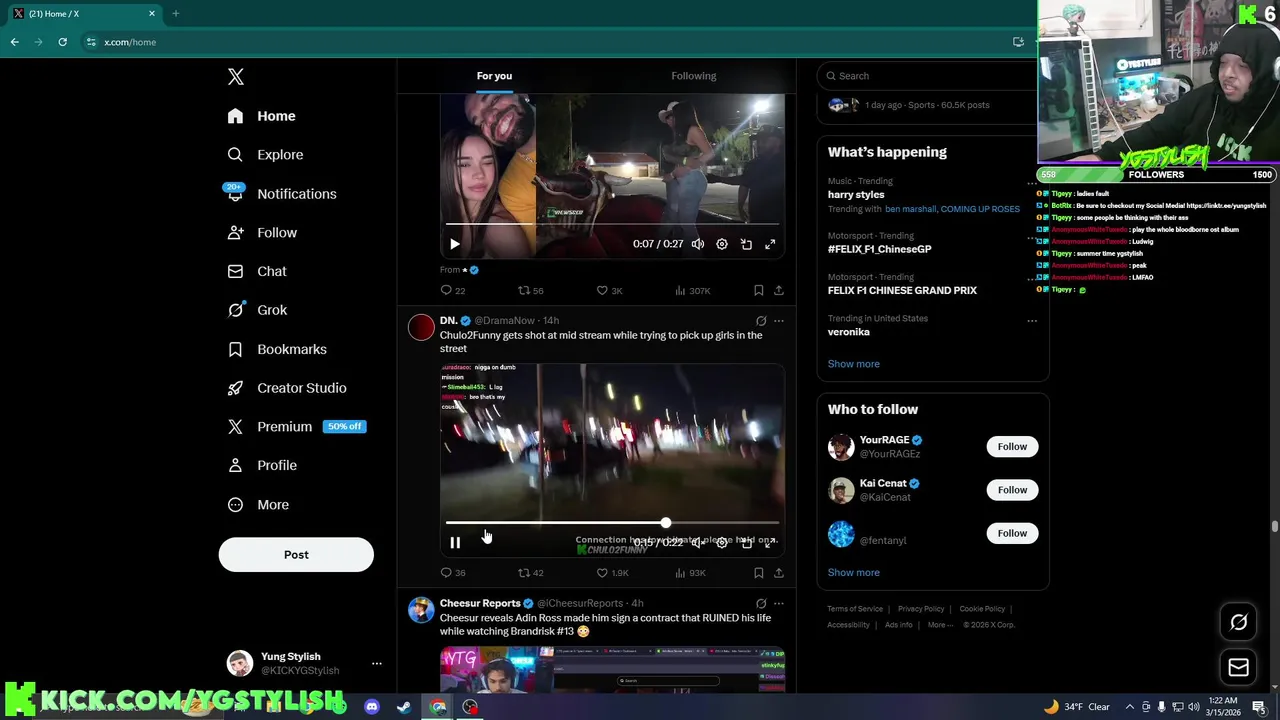Switch to the Following tab
This screenshot has width=1280, height=720.
(694, 76)
